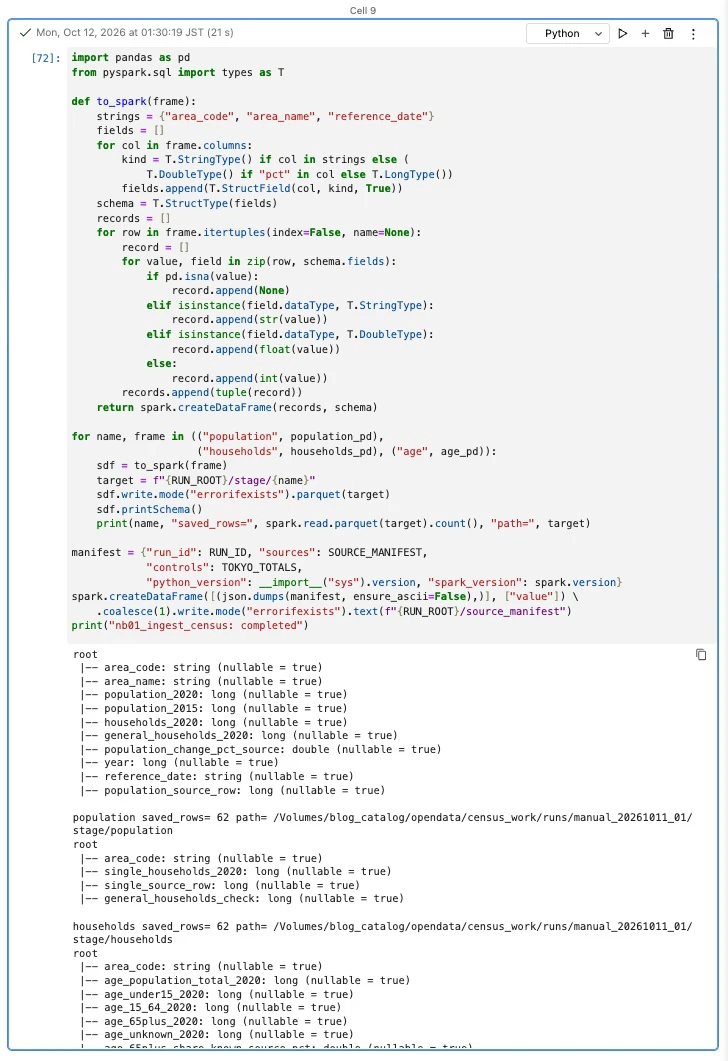
Task: Click the Cell 9 title label
Action: coord(363,10)
